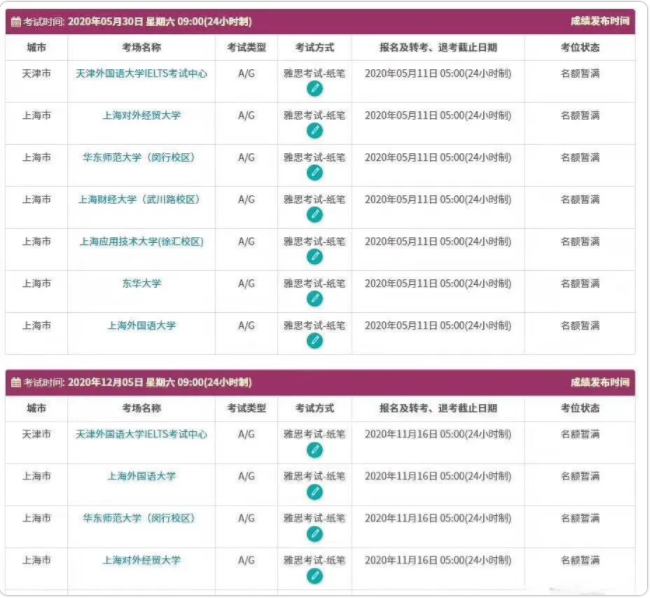The image size is (650, 598).
Task: Click 2020年11月16日 05:00 deadline in 天津外国语大学 row
Action: pos(438,434)
